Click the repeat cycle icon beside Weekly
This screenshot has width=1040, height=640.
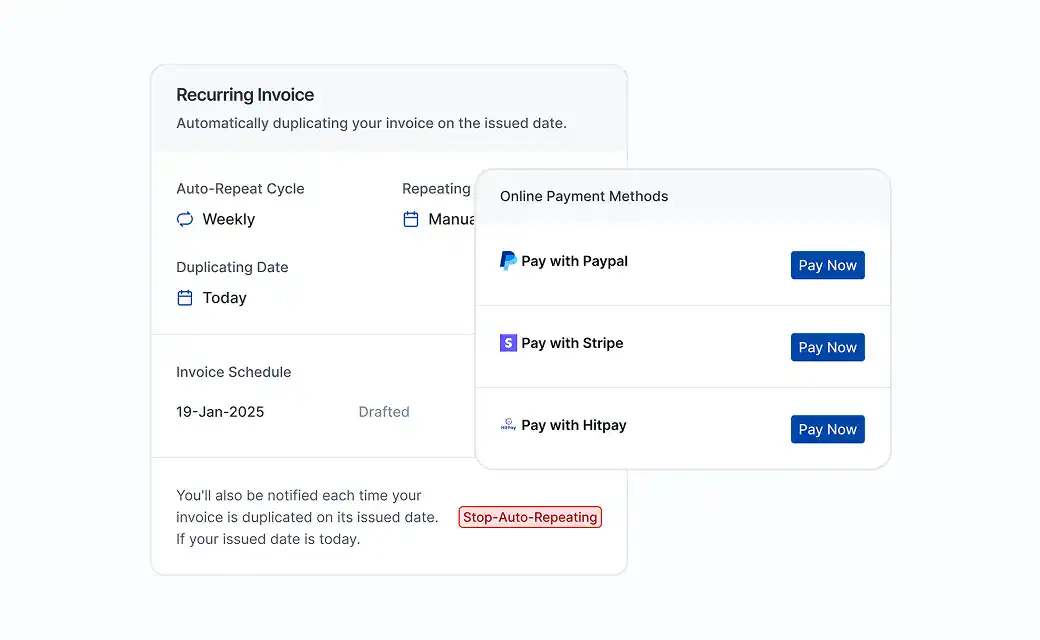point(185,219)
